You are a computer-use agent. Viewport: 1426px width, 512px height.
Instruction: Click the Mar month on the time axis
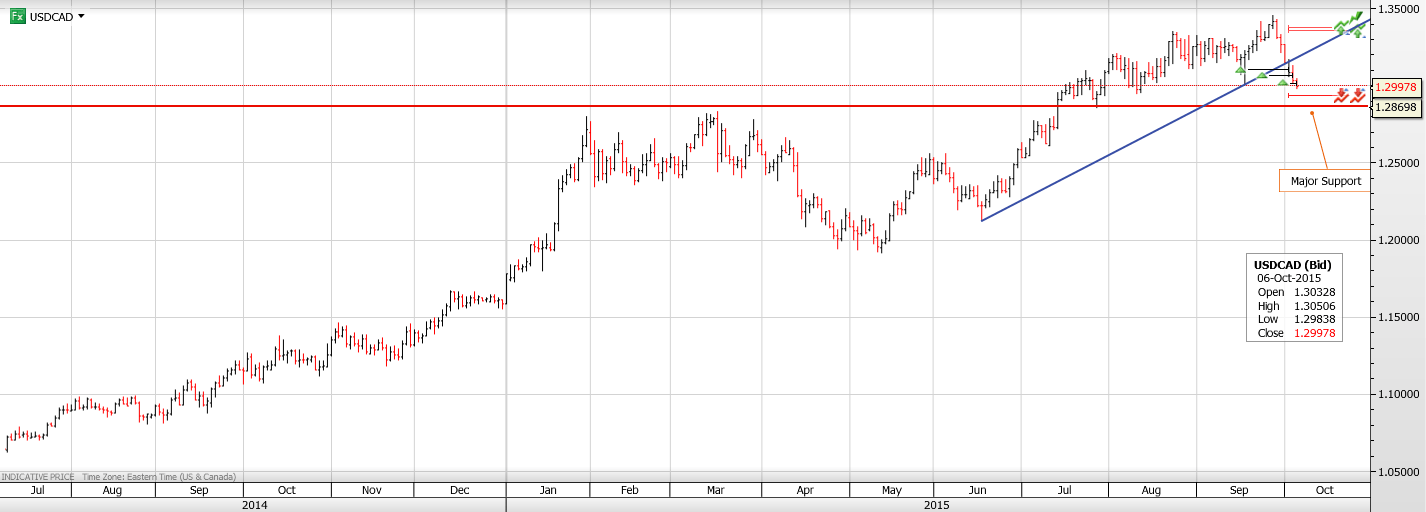pos(715,490)
